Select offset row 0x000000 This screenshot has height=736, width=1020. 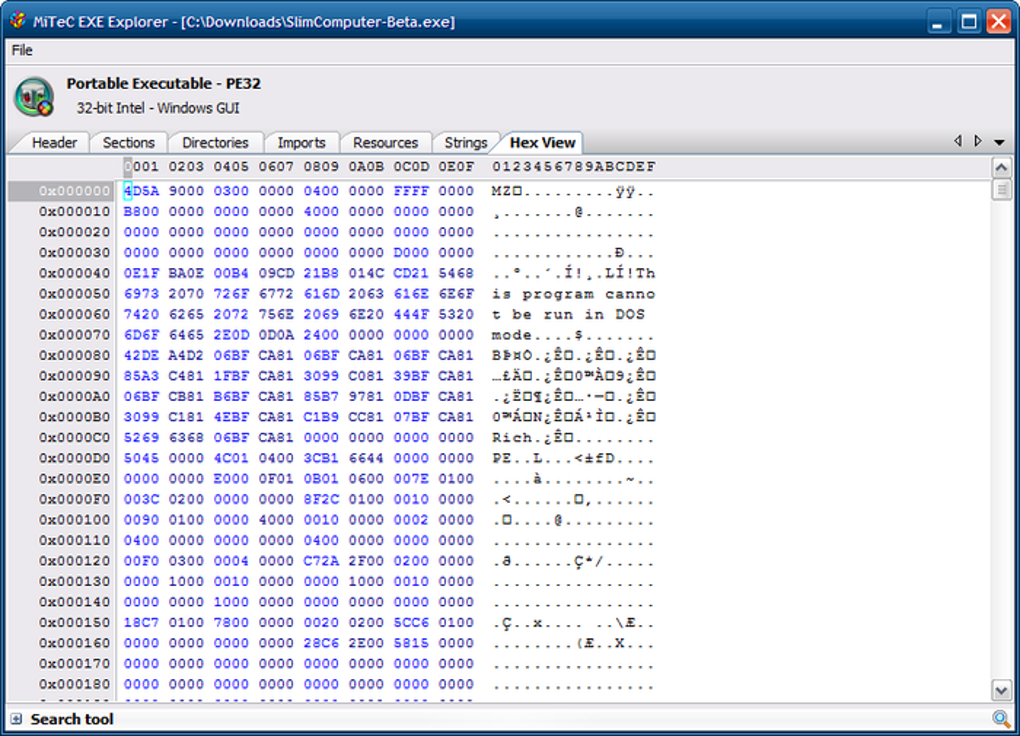pos(74,191)
